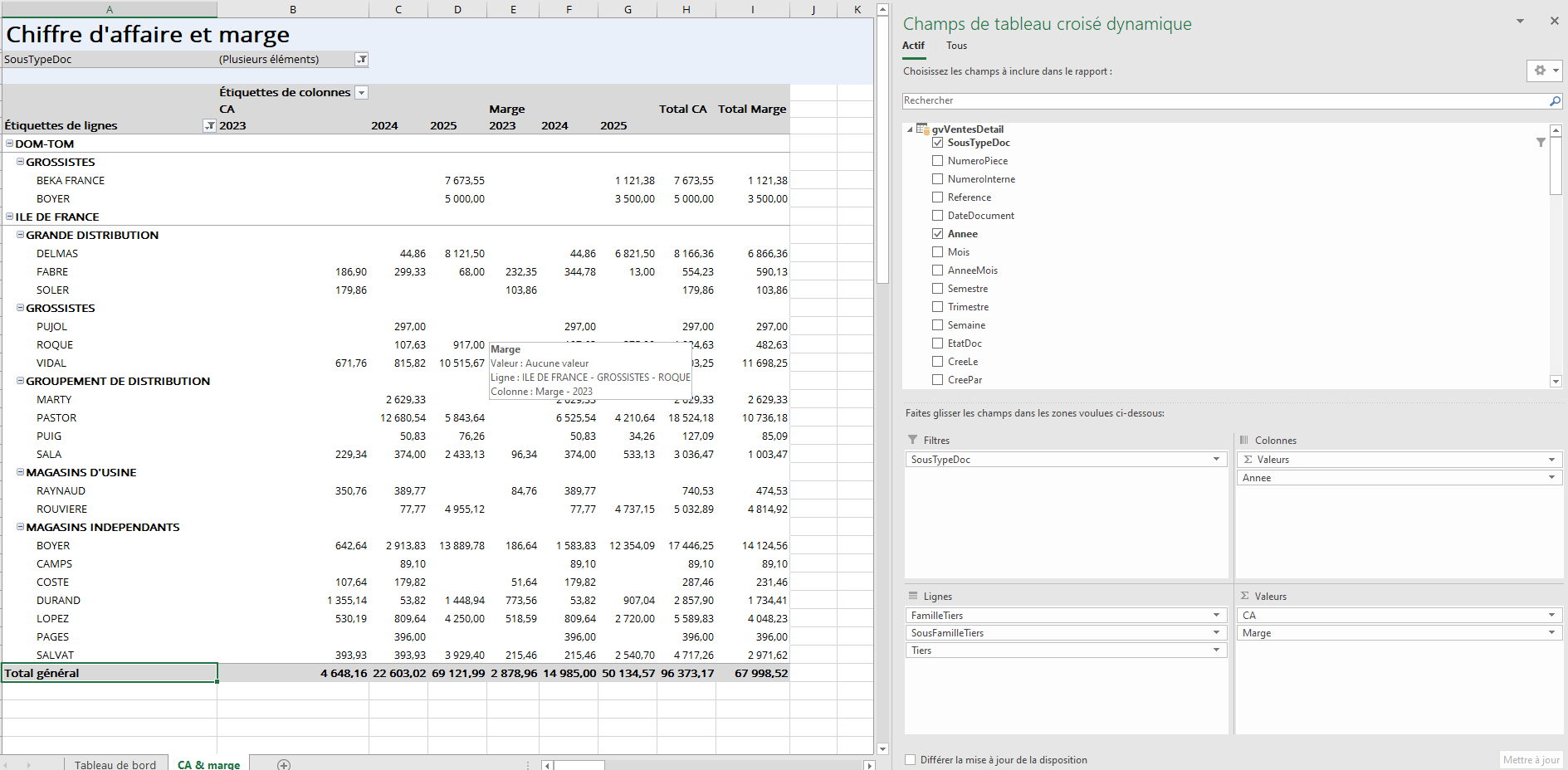1568x770 pixels.
Task: Enable deferring layout update checkbox
Action: point(911,760)
